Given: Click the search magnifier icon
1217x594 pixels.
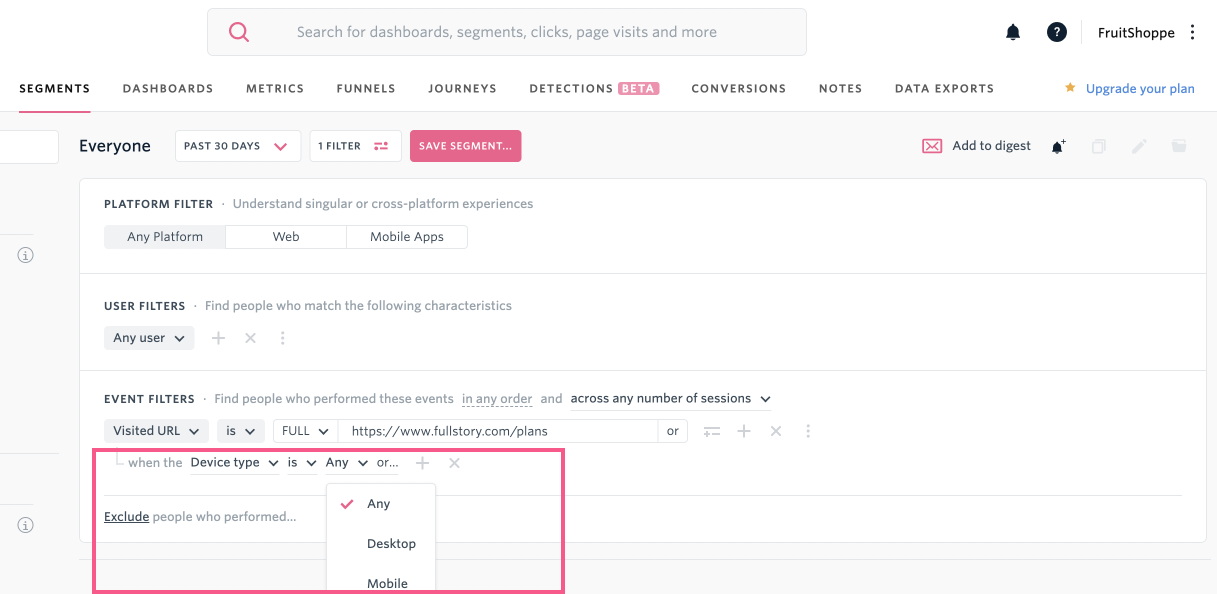Looking at the screenshot, I should (239, 32).
